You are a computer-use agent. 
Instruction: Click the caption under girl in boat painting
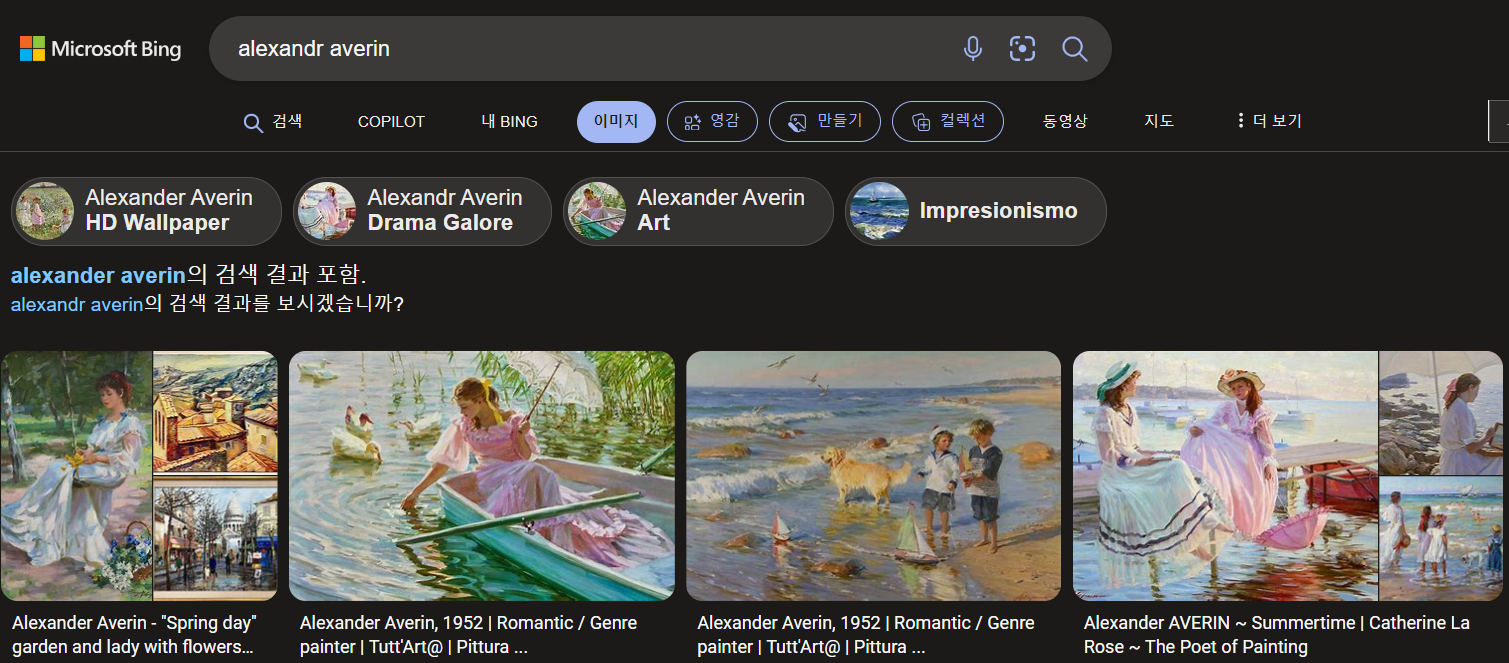(x=468, y=634)
